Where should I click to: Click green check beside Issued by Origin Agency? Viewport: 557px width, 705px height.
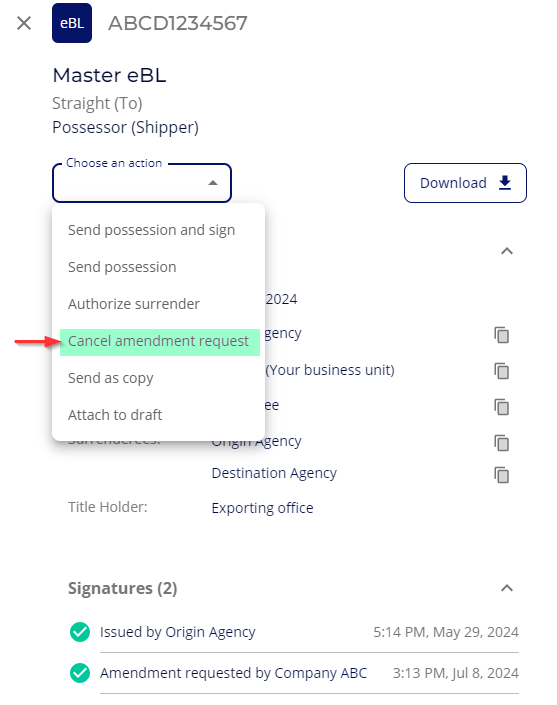80,632
